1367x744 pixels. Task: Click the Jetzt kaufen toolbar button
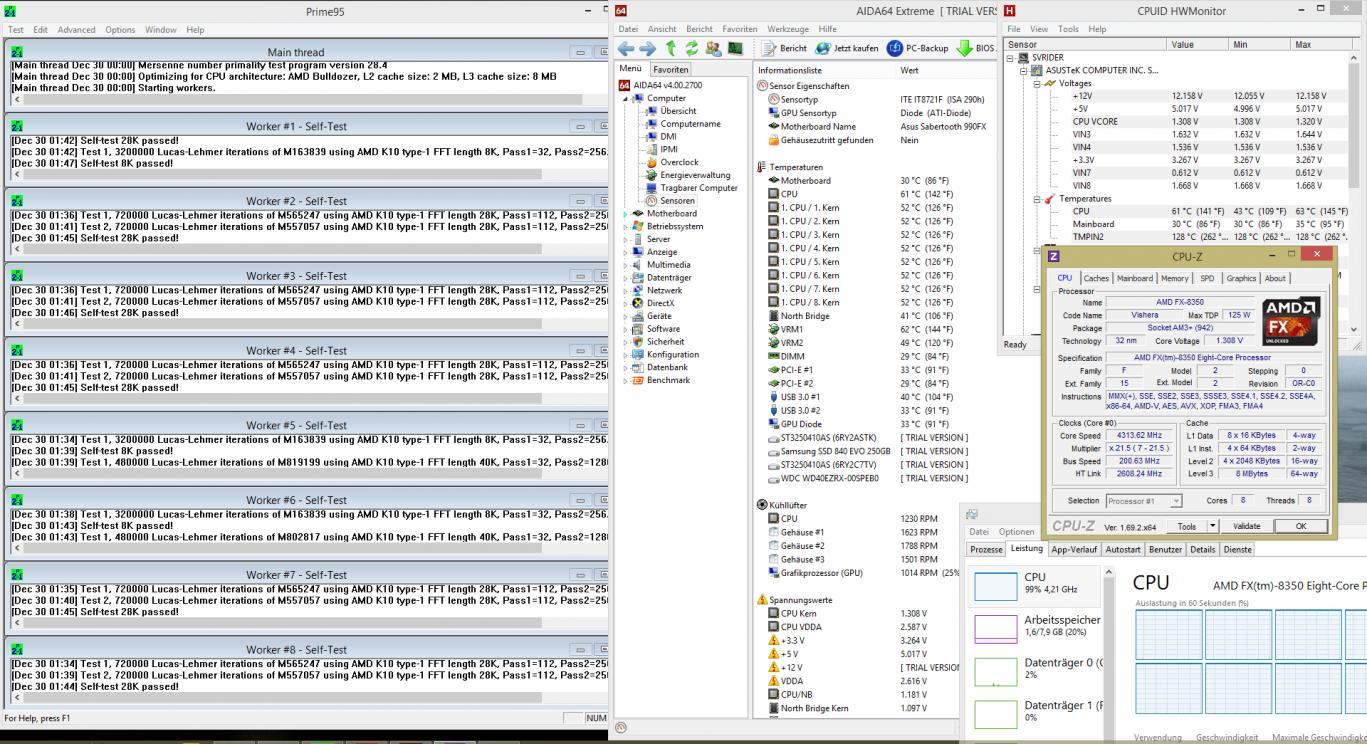click(x=846, y=48)
